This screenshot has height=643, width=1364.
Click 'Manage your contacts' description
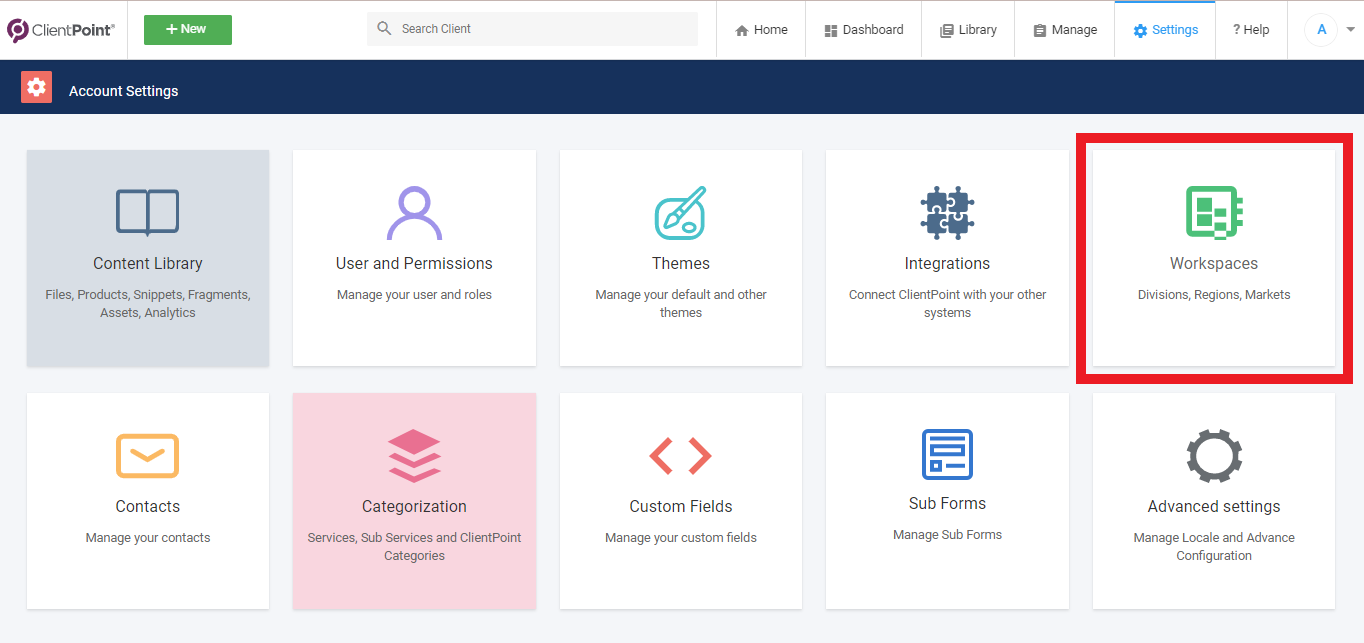[148, 538]
